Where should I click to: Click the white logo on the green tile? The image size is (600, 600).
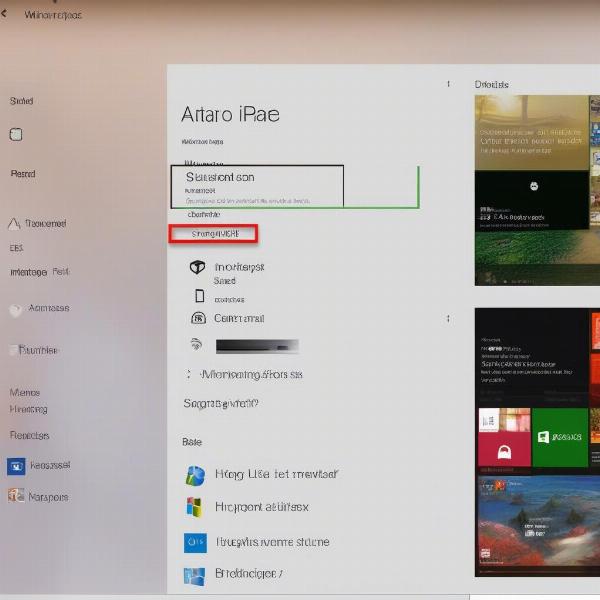point(543,437)
